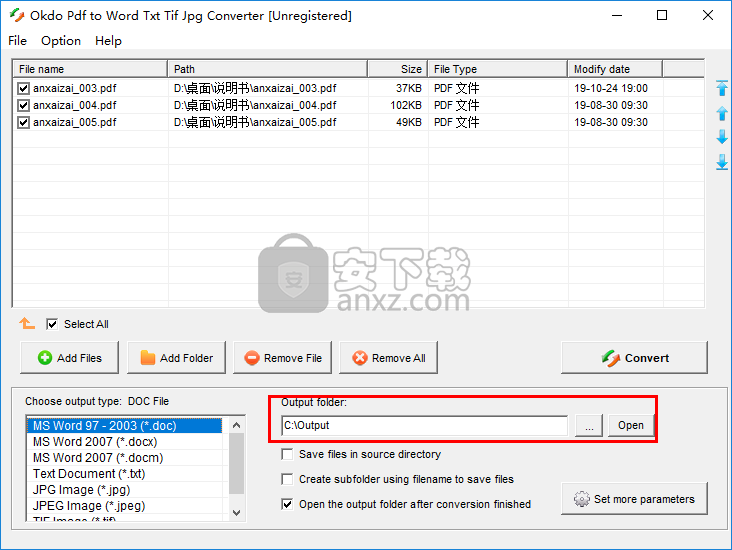Open the File menu
This screenshot has width=732, height=550.
[x=17, y=41]
